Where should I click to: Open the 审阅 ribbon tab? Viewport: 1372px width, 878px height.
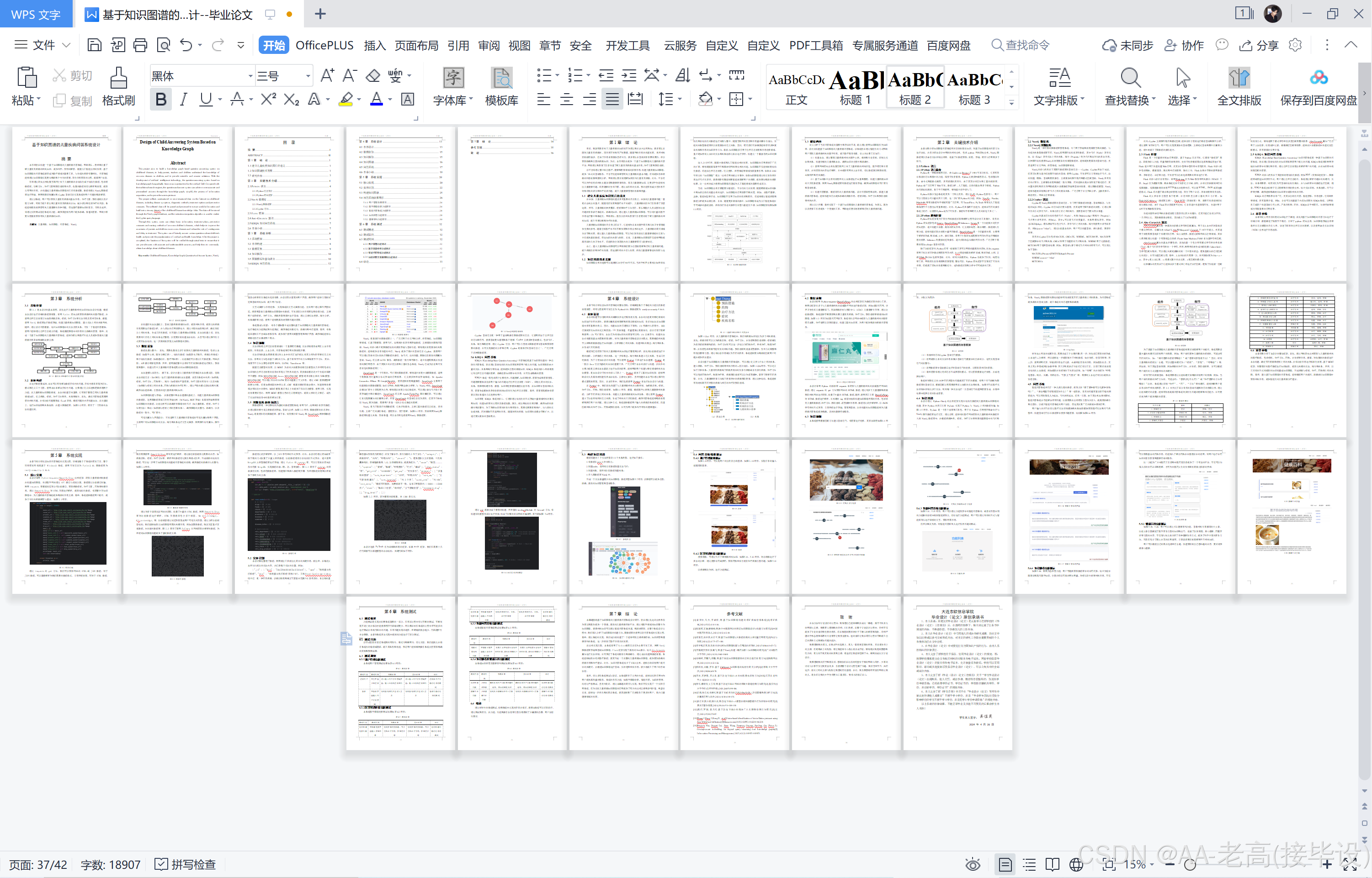click(489, 46)
